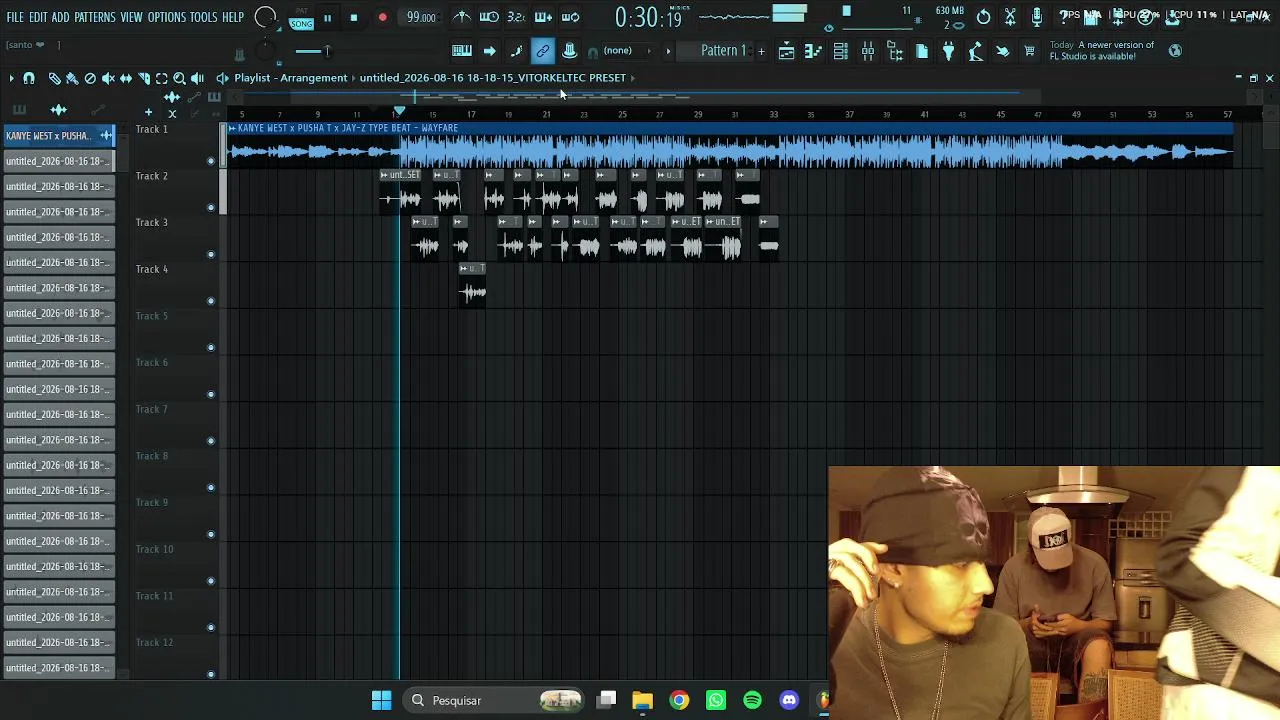Toggle link note/automation icon (highlighted chain)
Viewport: 1280px width, 720px height.
click(x=543, y=51)
